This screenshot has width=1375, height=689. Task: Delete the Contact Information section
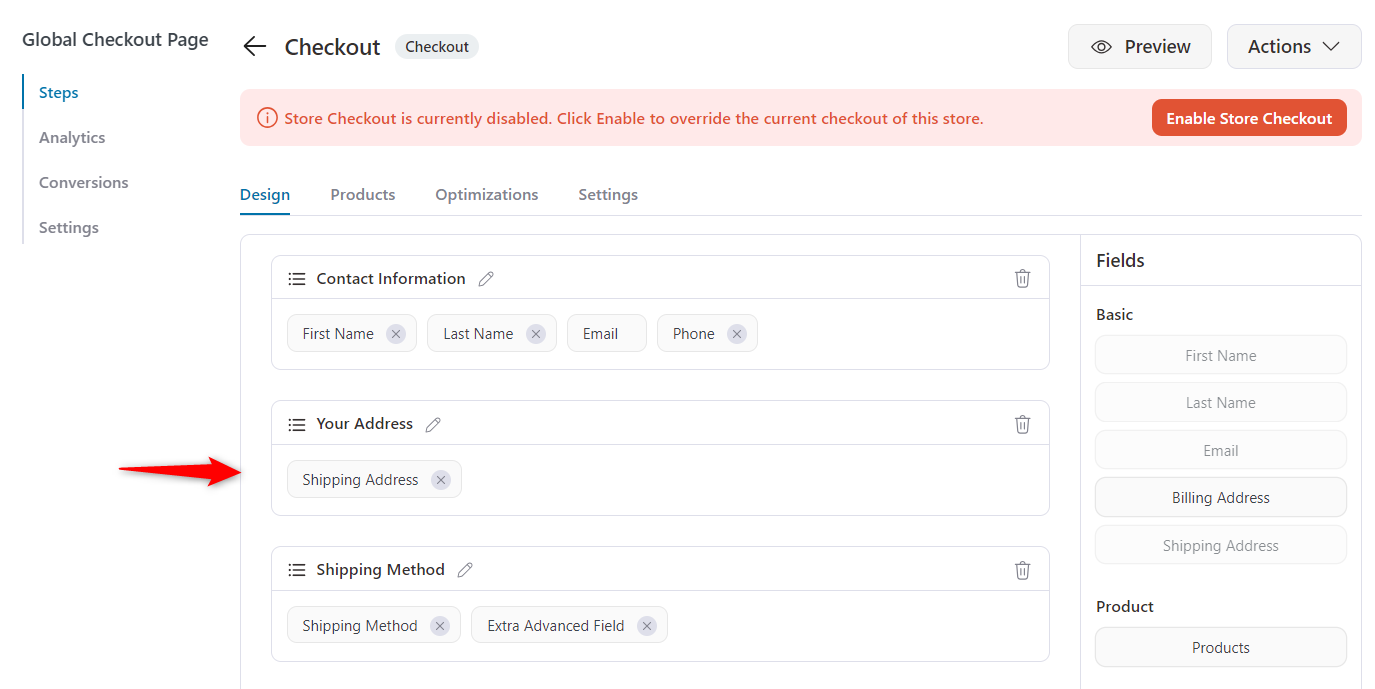point(1022,278)
